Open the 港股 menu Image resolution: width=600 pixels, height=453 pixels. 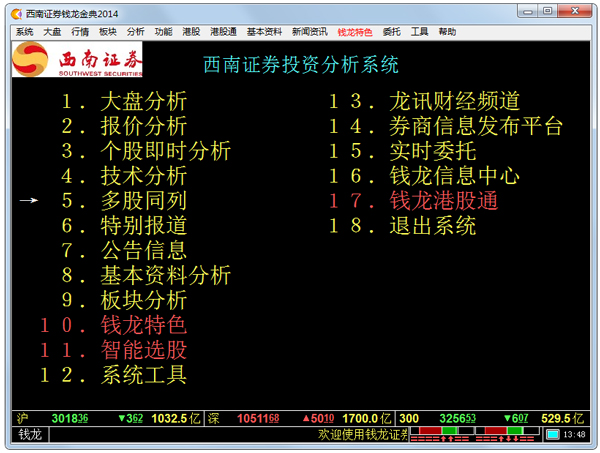click(191, 32)
